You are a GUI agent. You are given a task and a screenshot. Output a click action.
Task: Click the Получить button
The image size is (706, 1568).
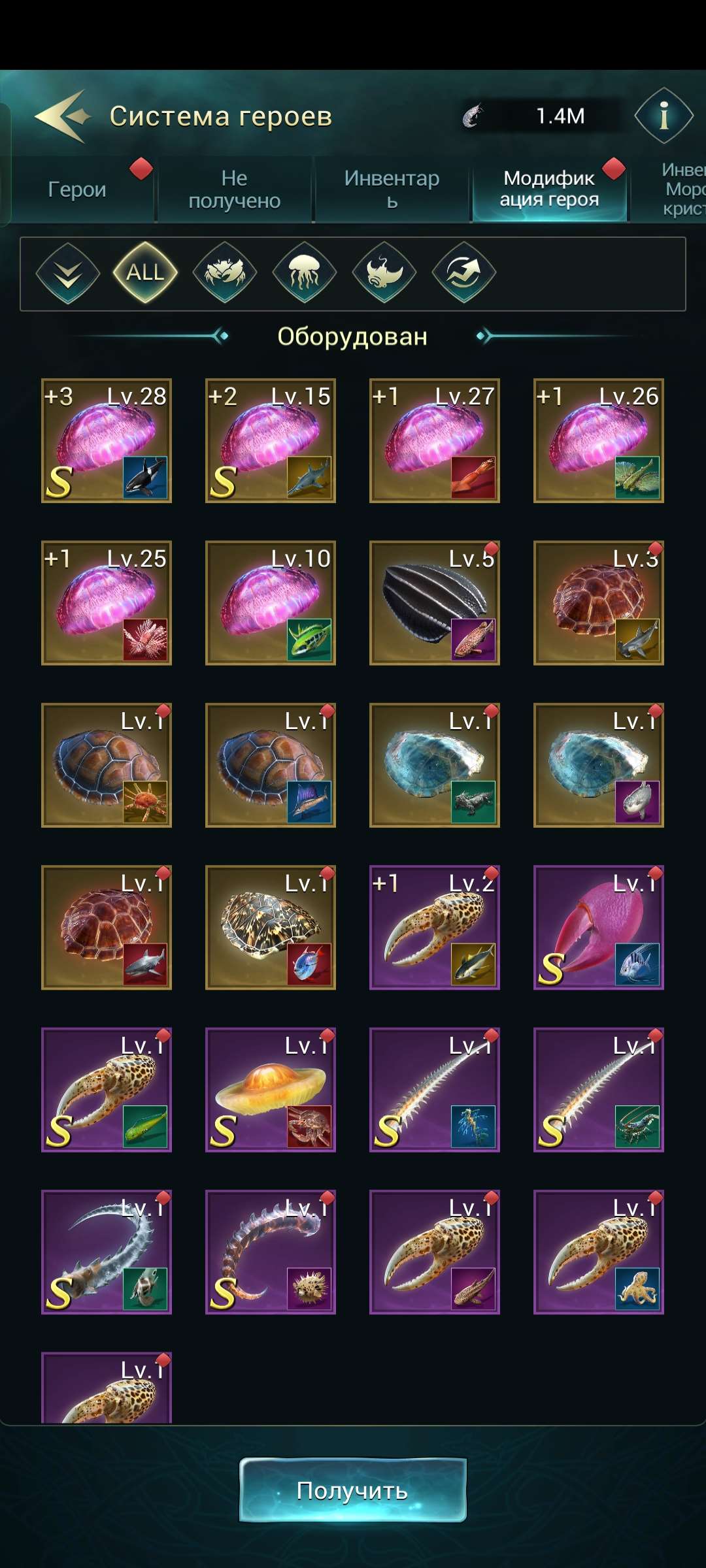353,1490
